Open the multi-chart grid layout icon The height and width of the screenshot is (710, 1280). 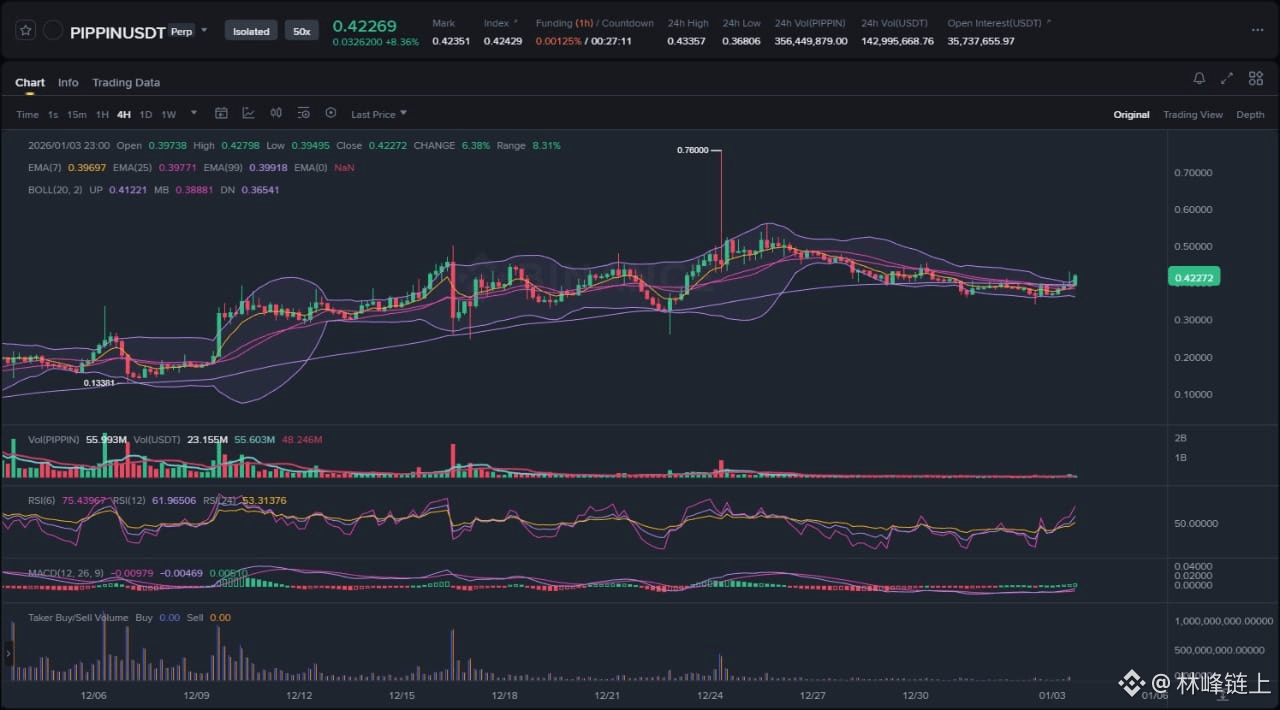coord(1255,79)
